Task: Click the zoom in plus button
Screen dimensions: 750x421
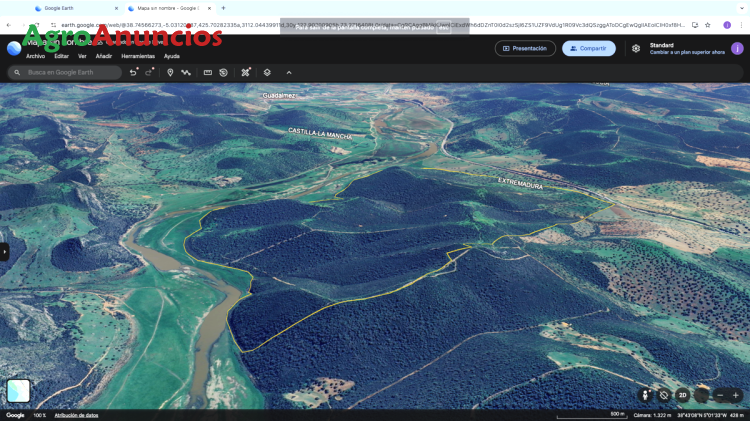Action: click(736, 395)
